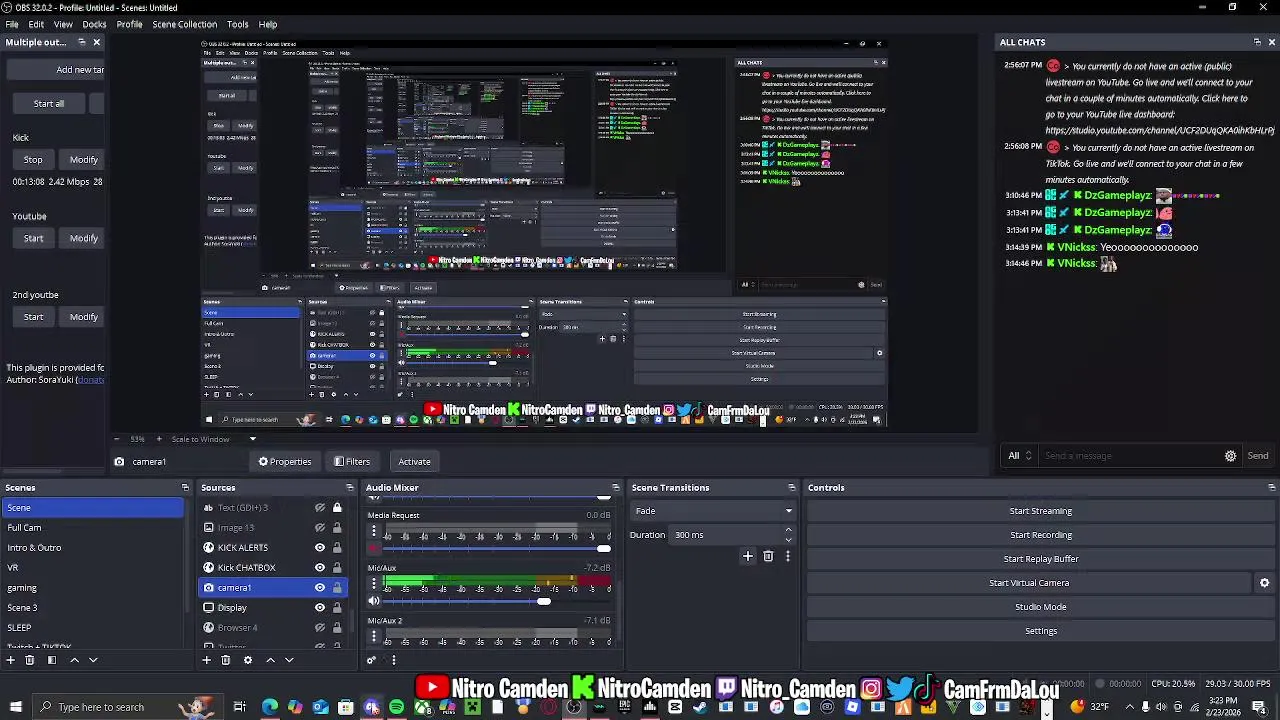
Task: Open the YouTube dashboard link in chat
Action: click(x=1160, y=131)
